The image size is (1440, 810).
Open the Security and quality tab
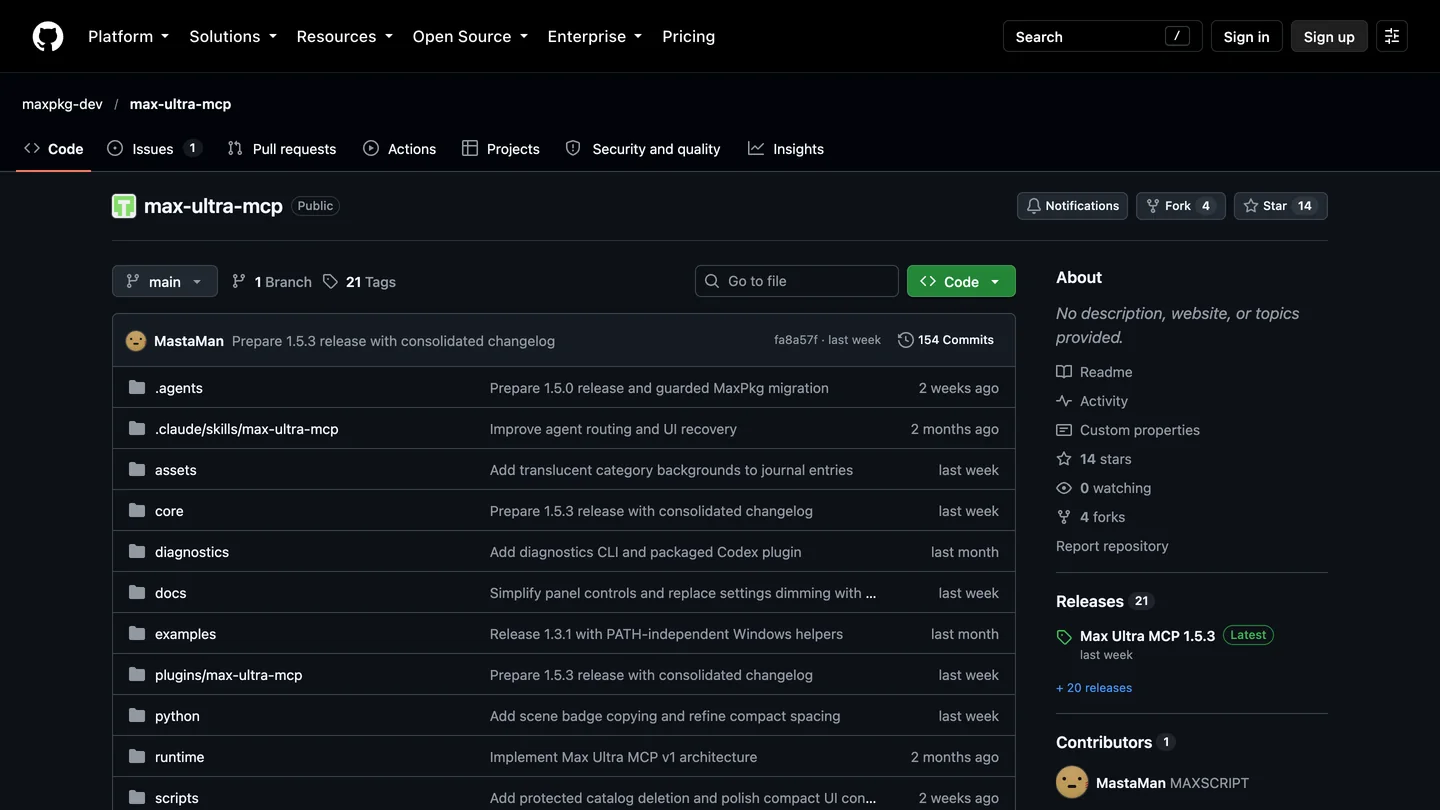(643, 149)
